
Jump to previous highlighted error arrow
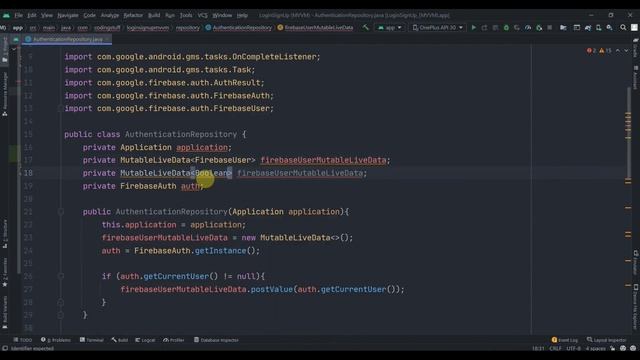click(618, 51)
